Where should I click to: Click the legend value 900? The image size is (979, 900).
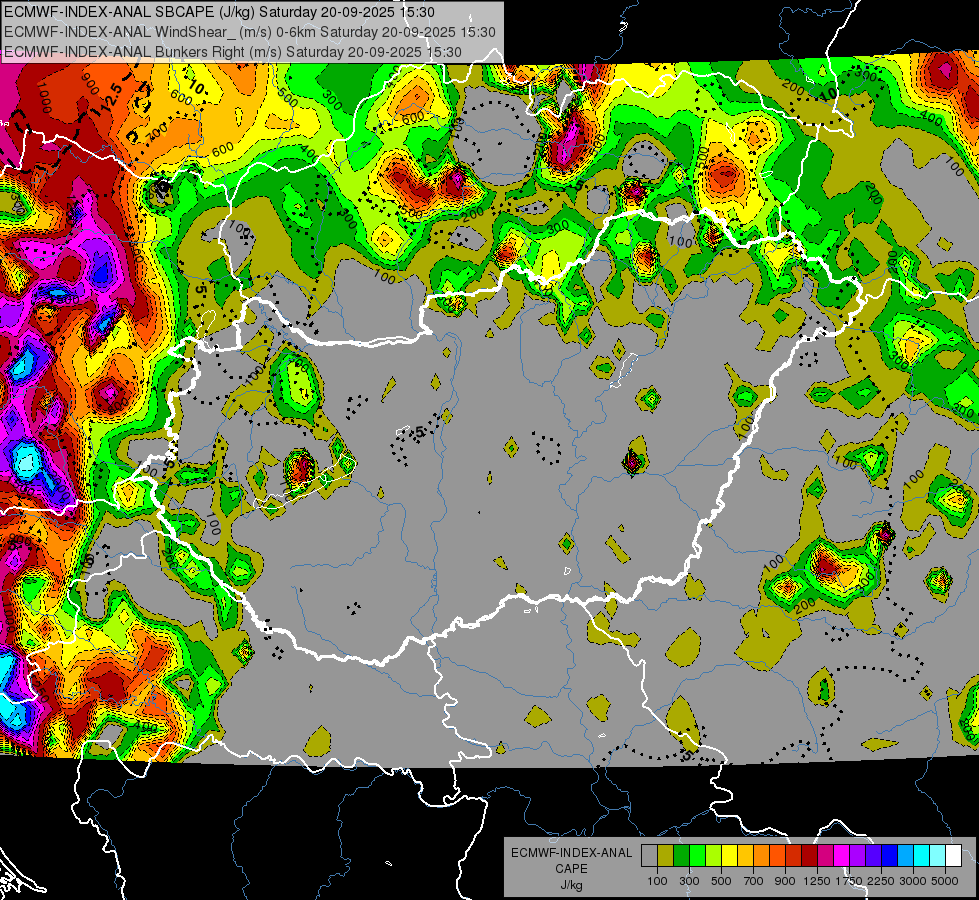pos(785,881)
